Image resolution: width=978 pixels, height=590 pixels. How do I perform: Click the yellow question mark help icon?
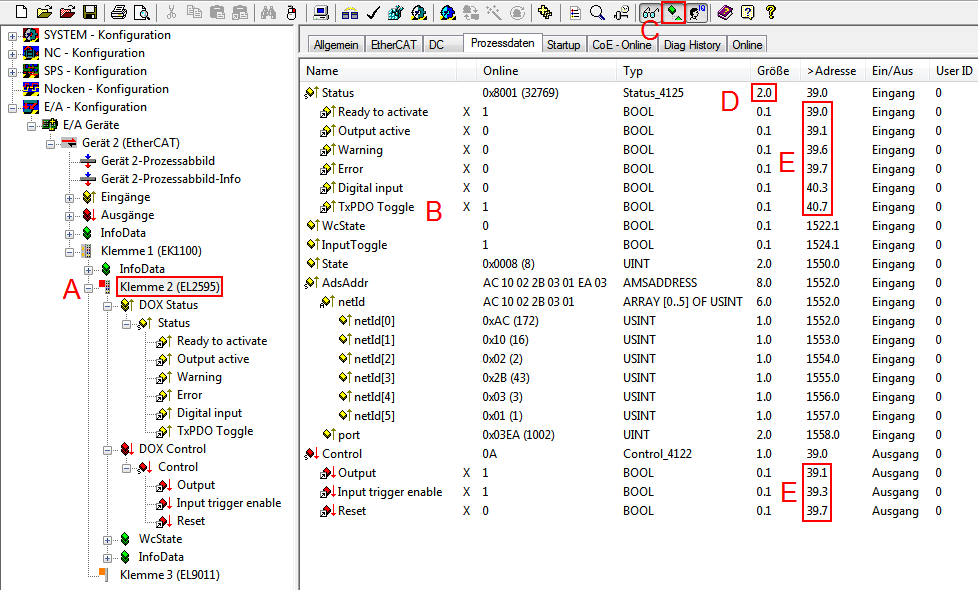pyautogui.click(x=771, y=12)
